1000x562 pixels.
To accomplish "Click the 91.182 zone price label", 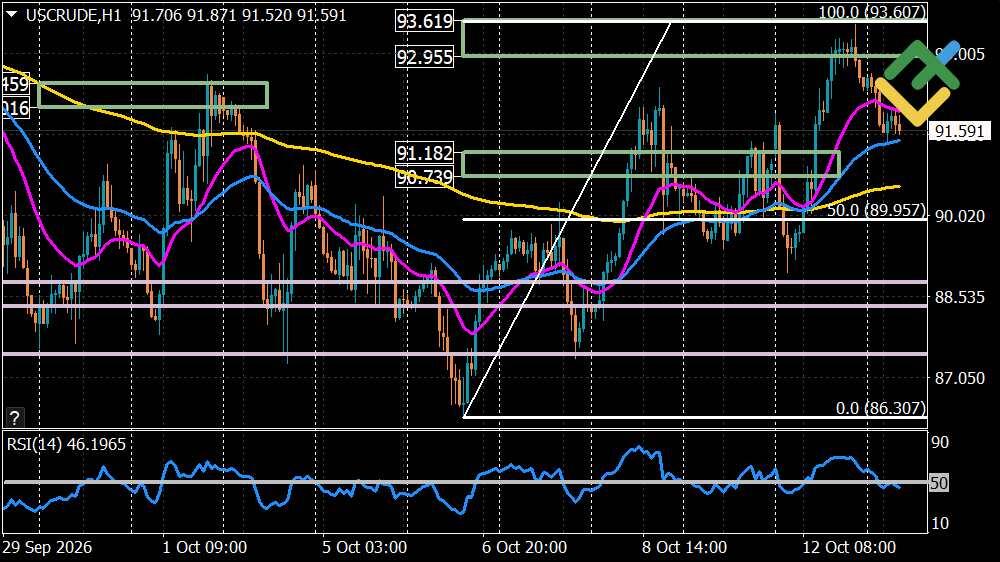I will click(425, 153).
